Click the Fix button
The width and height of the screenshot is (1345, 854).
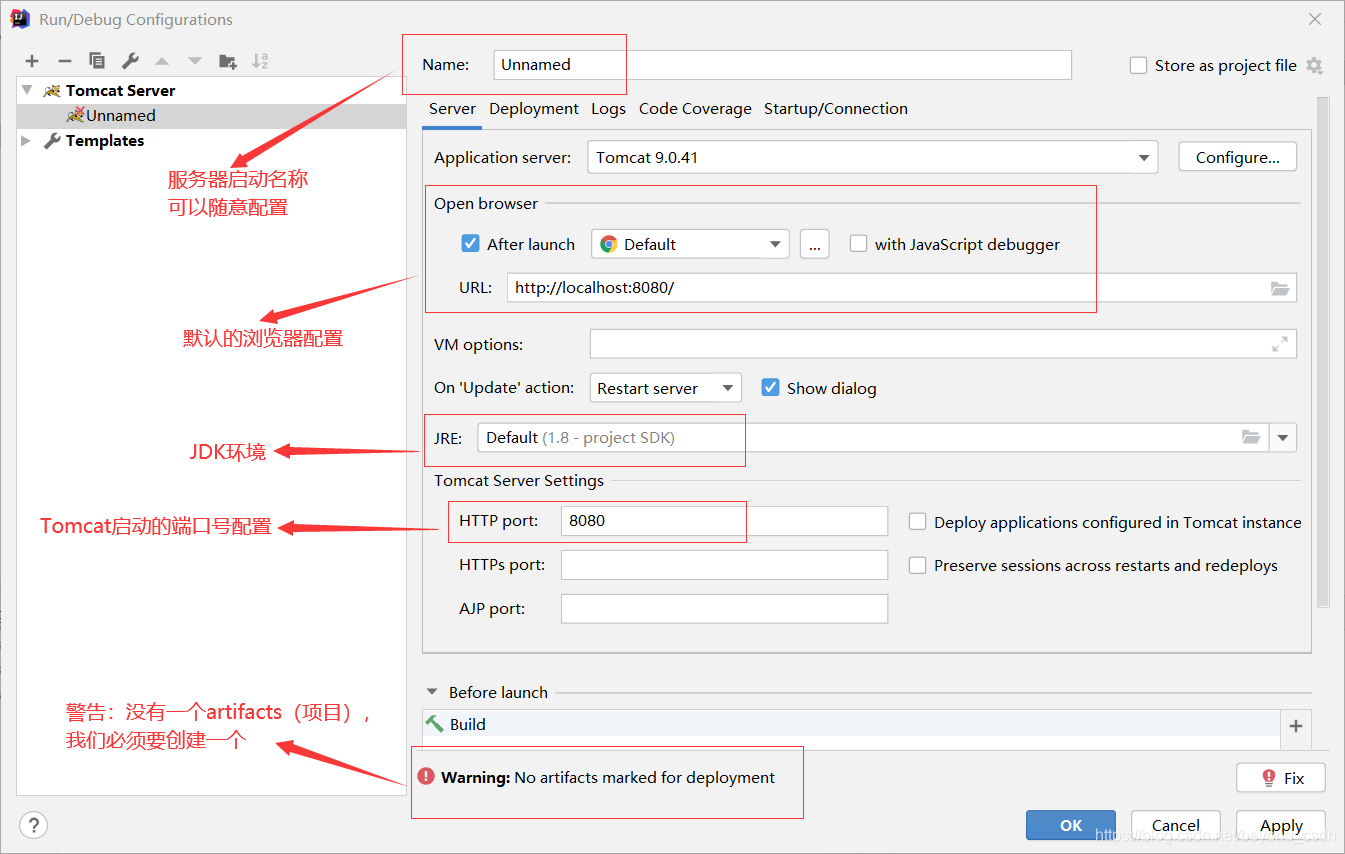1281,777
